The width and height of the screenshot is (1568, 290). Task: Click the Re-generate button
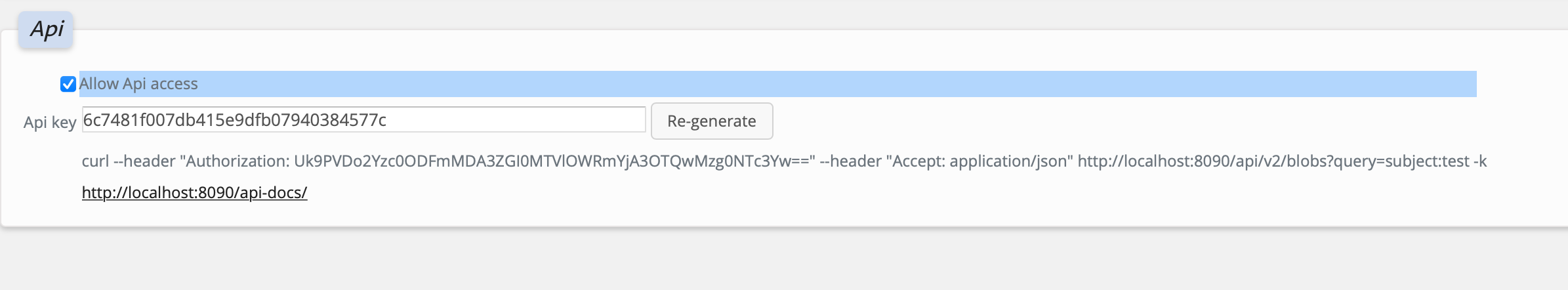coord(712,121)
